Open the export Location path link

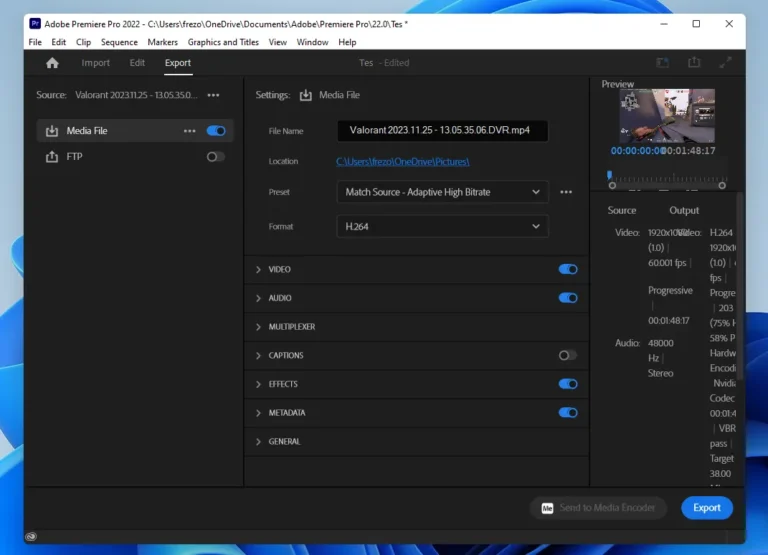(x=403, y=162)
